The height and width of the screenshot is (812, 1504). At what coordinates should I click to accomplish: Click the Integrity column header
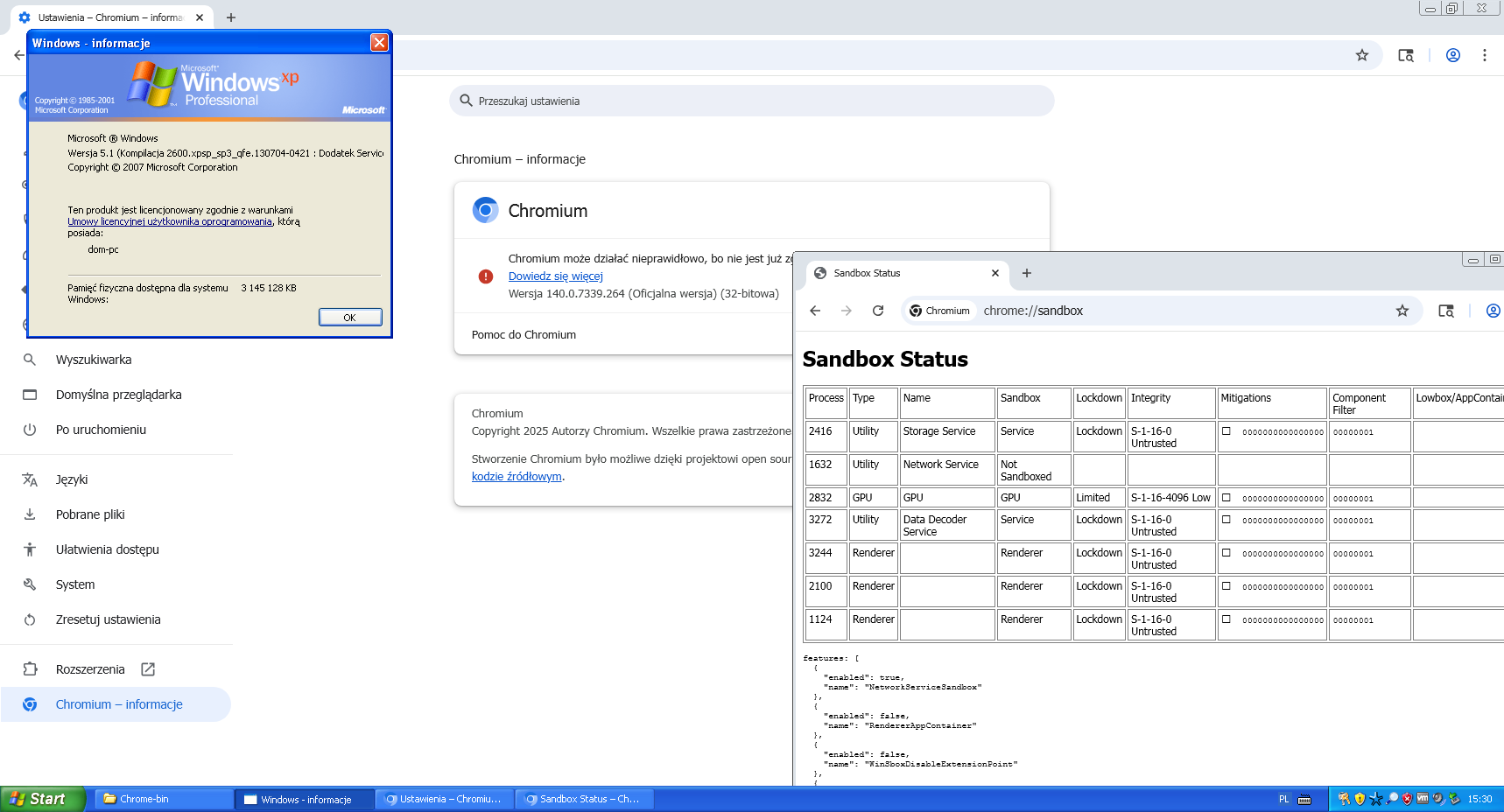[1171, 404]
